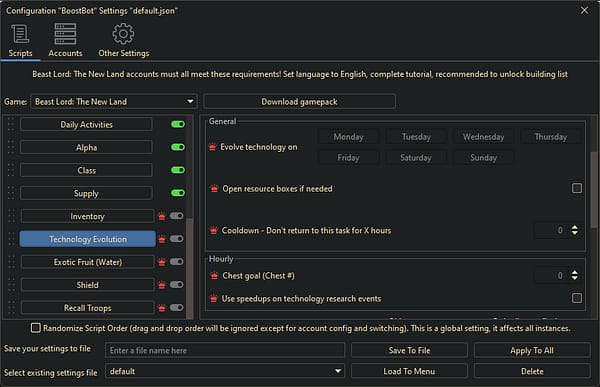This screenshot has height=387, width=600.
Task: Click the Save To File button
Action: tap(409, 350)
